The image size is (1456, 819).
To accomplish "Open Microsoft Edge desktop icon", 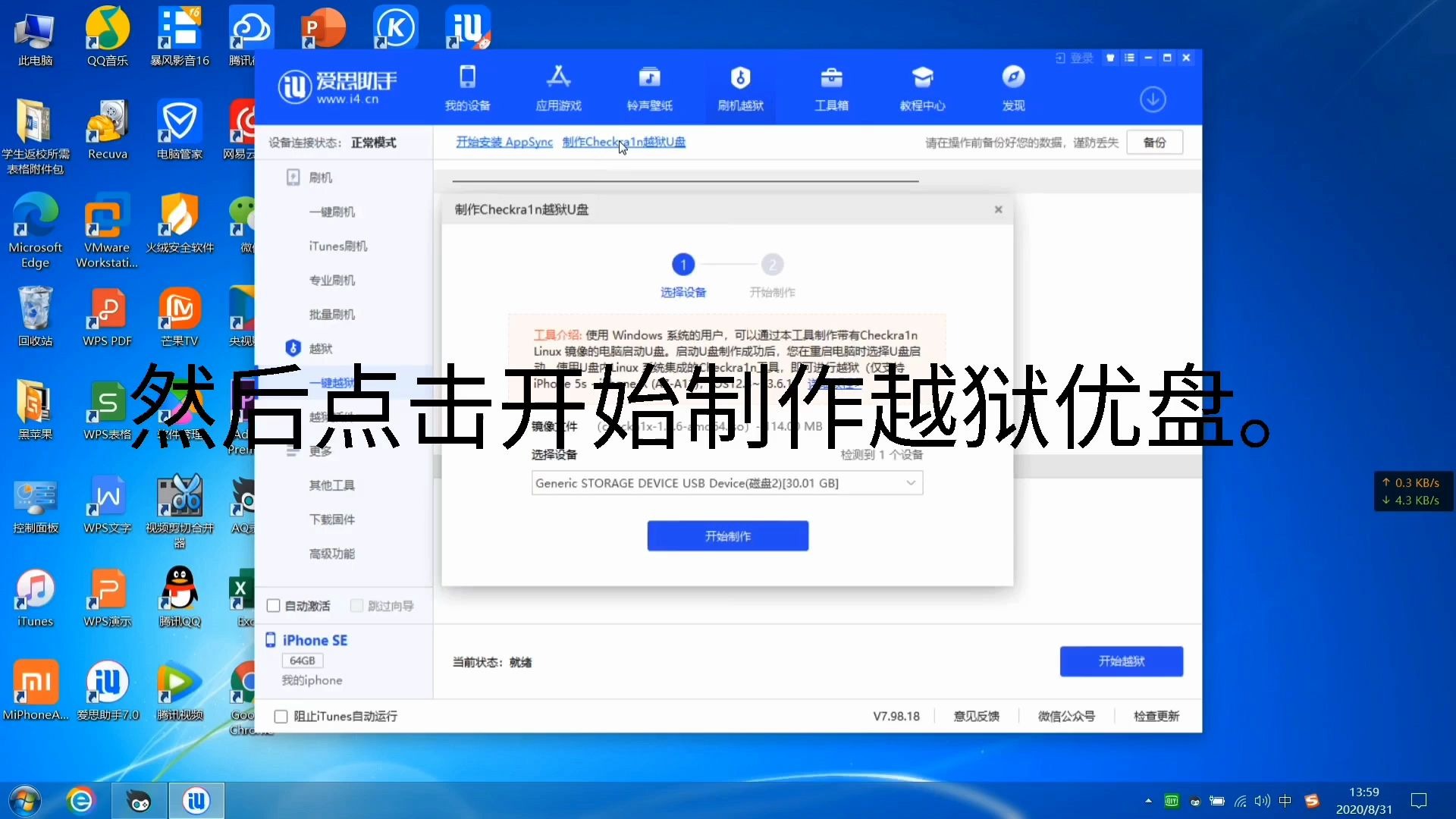I will (x=35, y=231).
